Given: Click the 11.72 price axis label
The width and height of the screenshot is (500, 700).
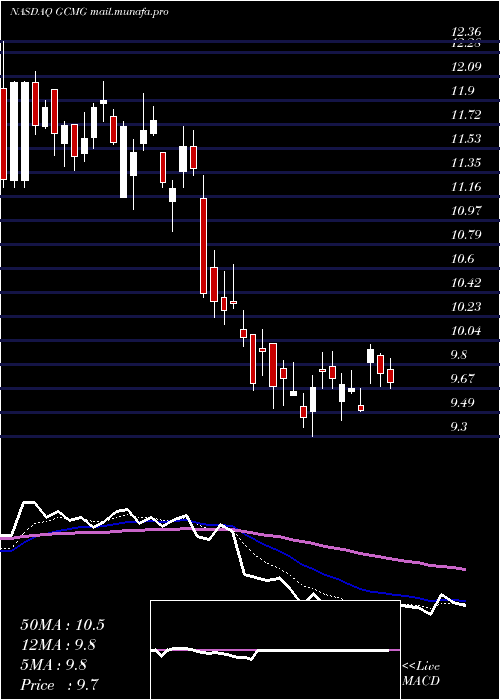Looking at the screenshot, I should [x=466, y=115].
